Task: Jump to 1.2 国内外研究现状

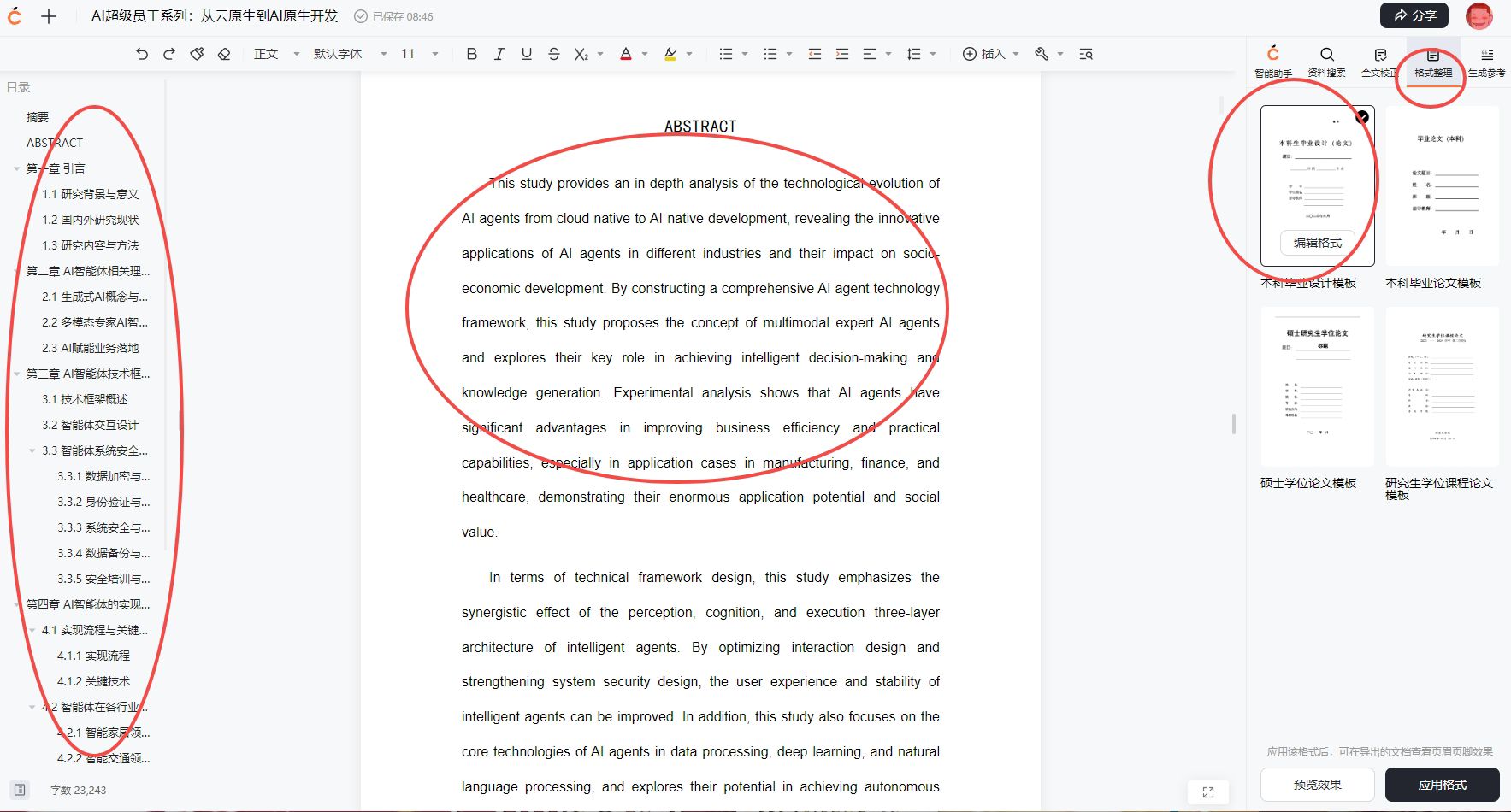Action: (x=90, y=220)
